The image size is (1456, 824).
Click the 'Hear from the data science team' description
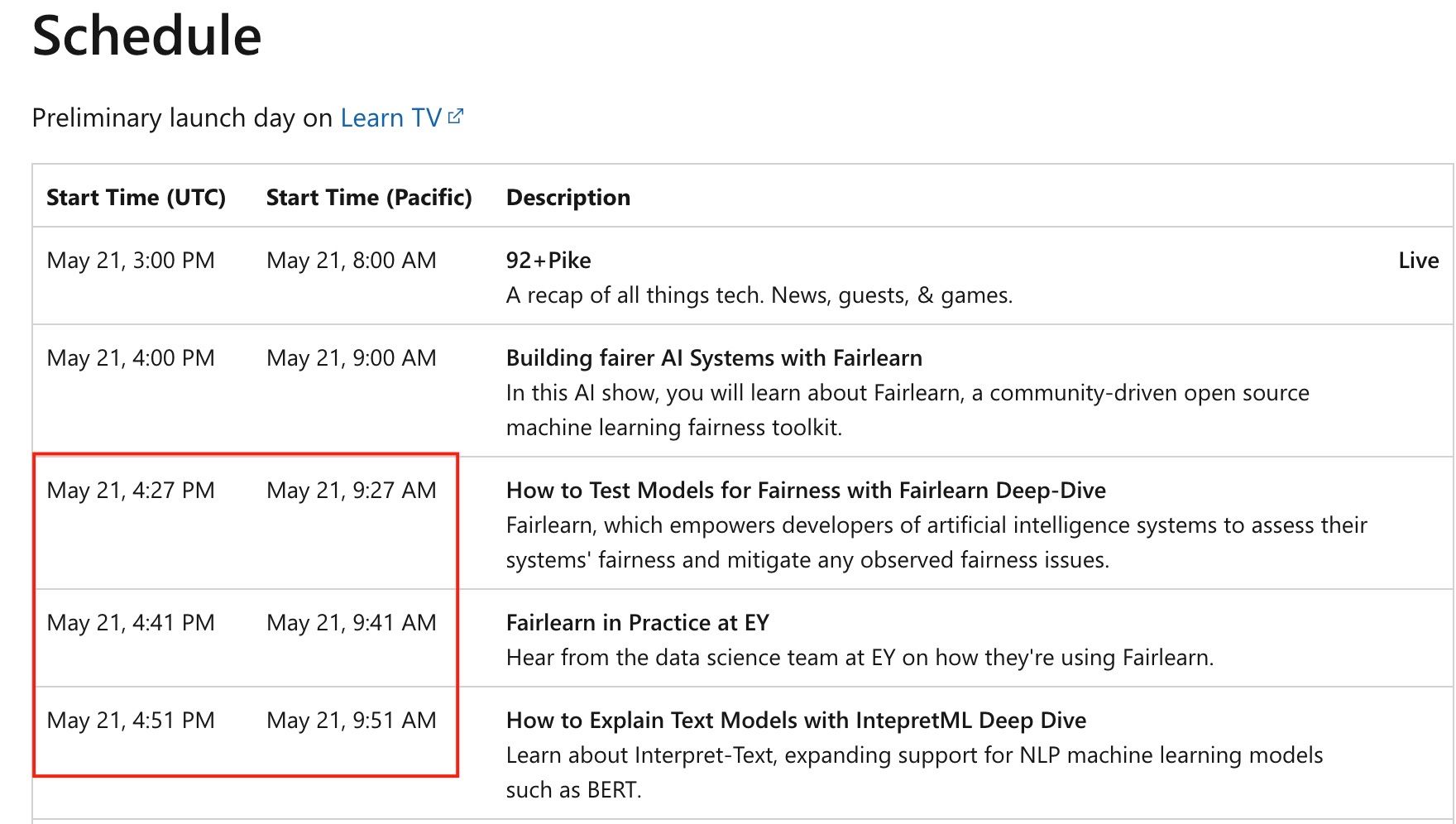(860, 658)
